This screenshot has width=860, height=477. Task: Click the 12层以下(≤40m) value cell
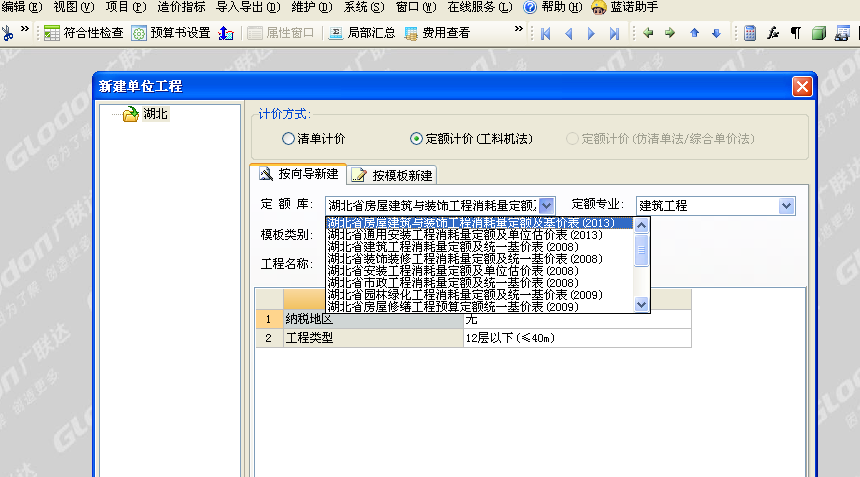577,338
